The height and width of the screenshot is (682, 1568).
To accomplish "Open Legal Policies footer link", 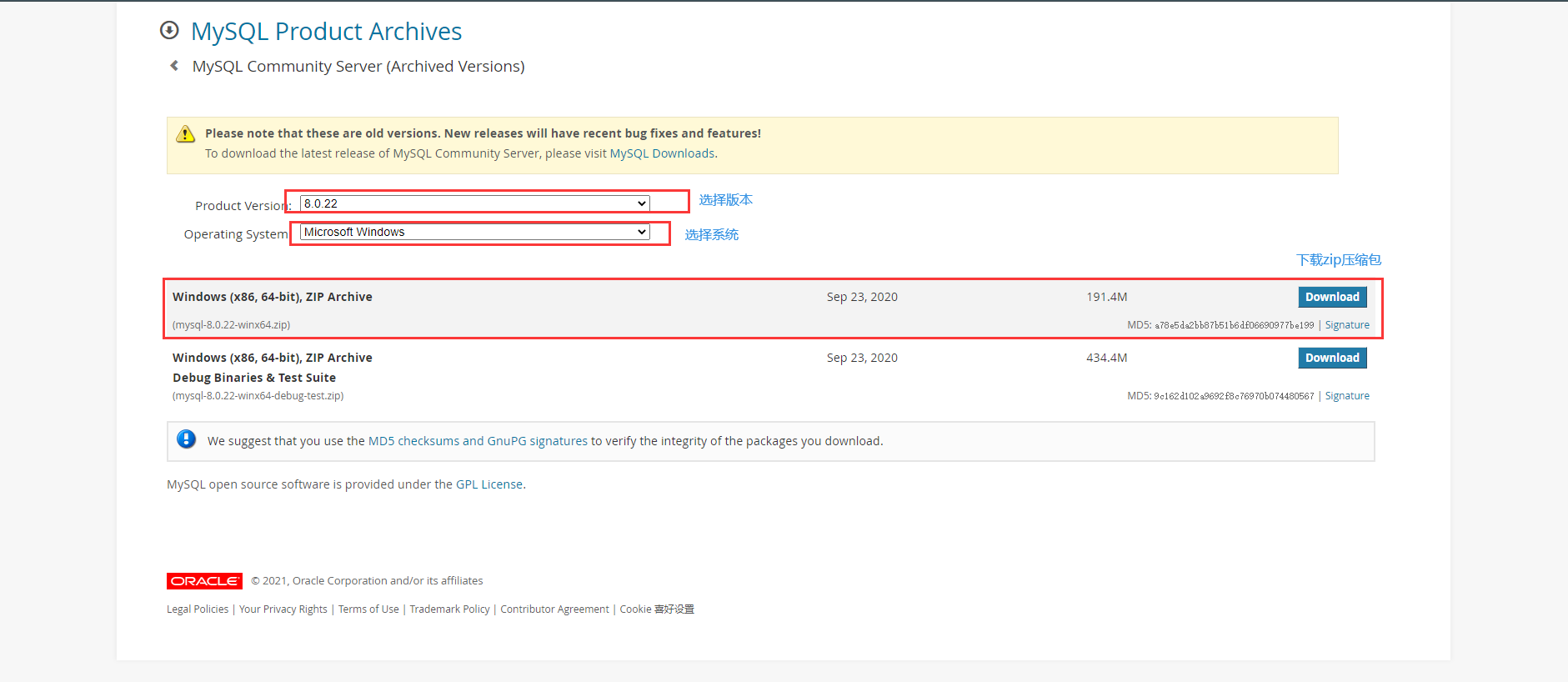I will click(x=198, y=609).
